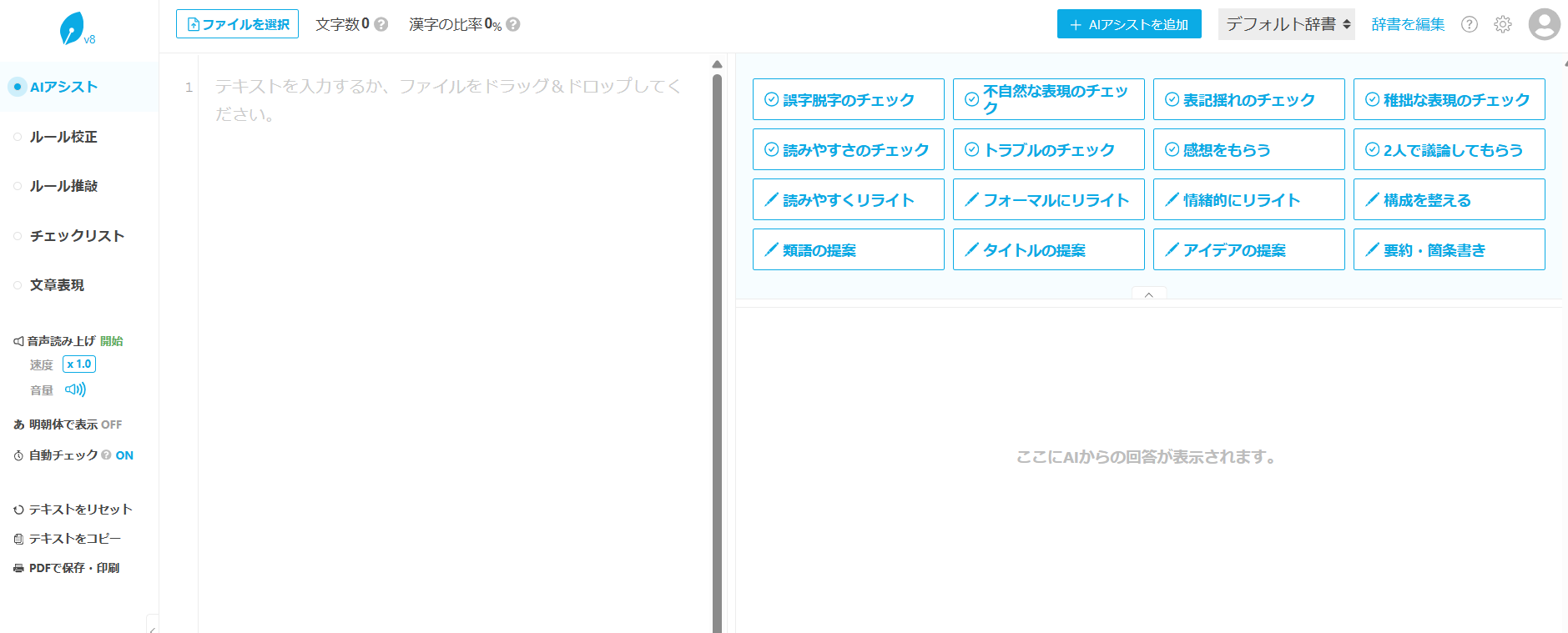The width and height of the screenshot is (1568, 633).
Task: Click the feather logo icon
Action: [x=73, y=29]
